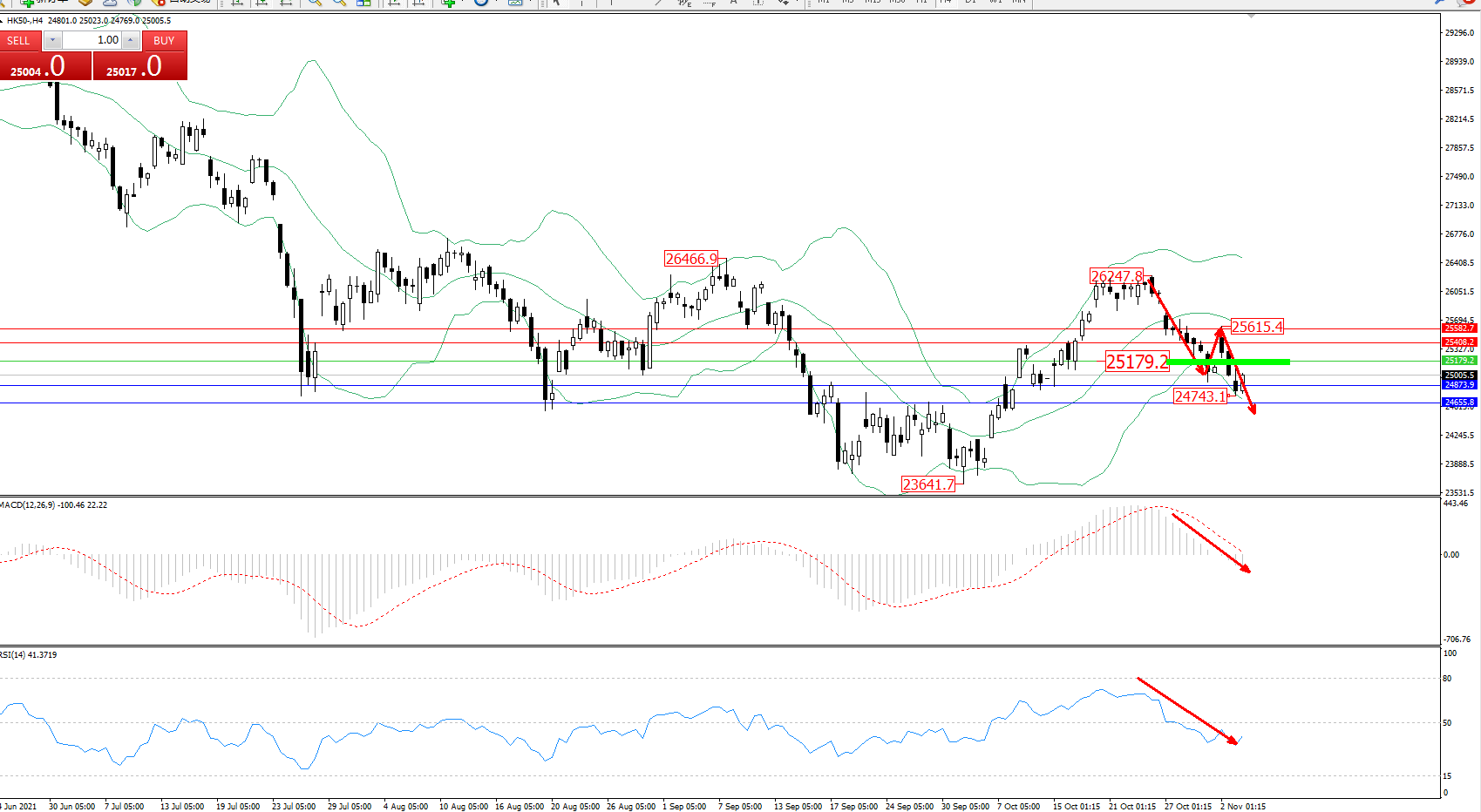Click the chart shift triangle marker
The width and height of the screenshot is (1481, 812).
click(x=1252, y=17)
